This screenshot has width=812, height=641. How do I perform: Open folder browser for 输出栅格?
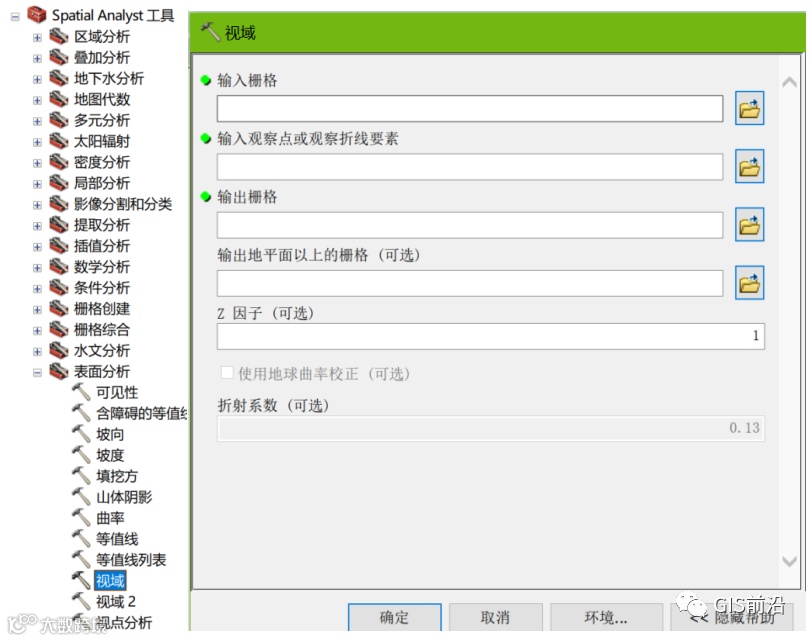tap(749, 224)
